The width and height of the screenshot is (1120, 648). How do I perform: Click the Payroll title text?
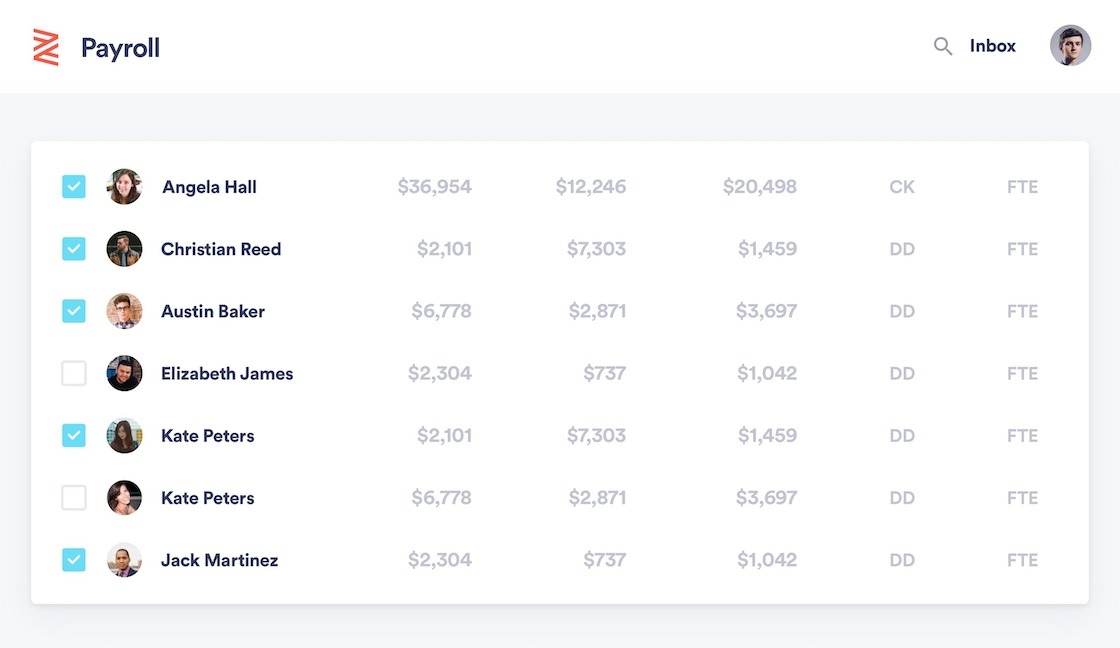pos(120,48)
